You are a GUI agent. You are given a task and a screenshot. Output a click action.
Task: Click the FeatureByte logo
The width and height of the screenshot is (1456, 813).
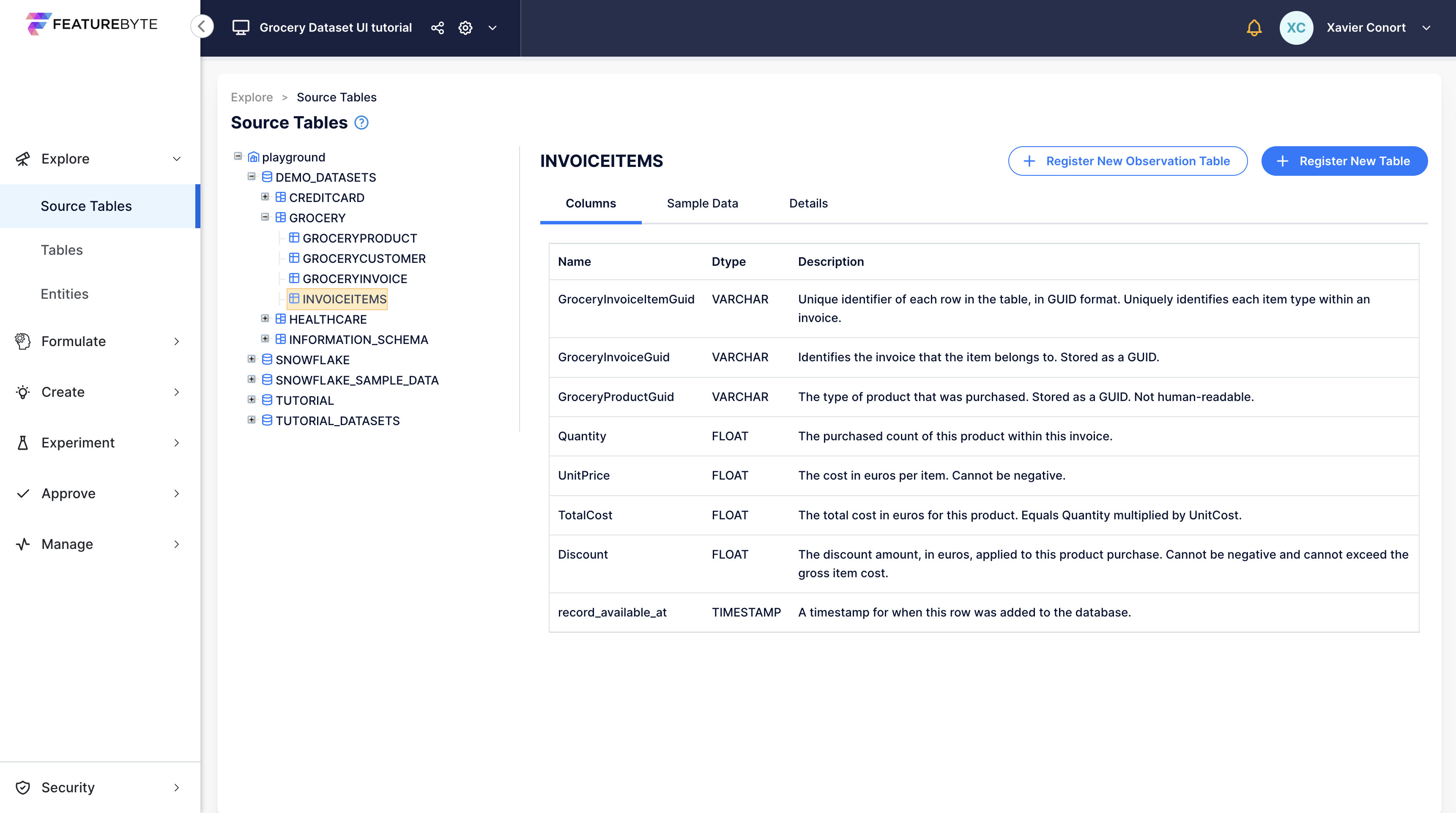point(92,24)
